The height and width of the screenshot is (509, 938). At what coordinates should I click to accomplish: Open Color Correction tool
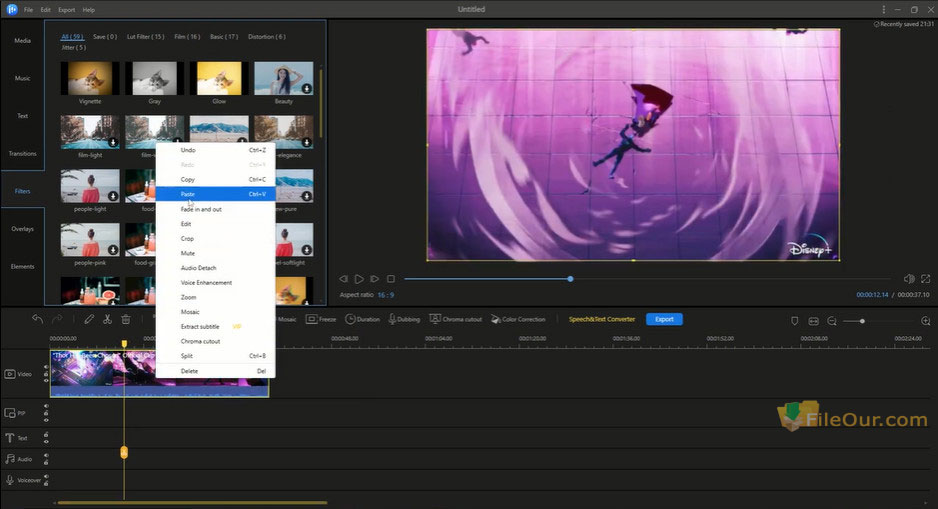(518, 319)
